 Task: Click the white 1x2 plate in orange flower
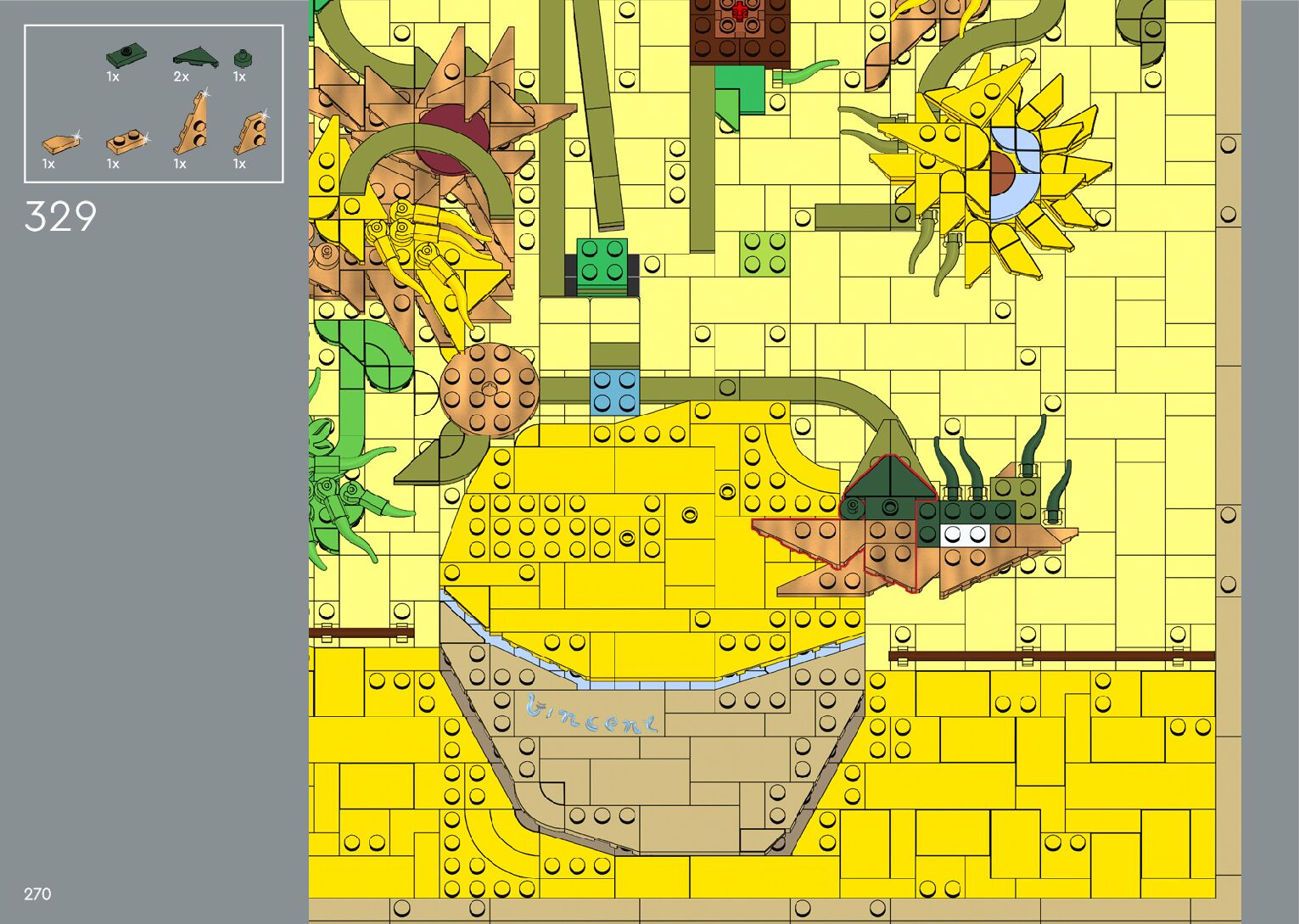(966, 535)
